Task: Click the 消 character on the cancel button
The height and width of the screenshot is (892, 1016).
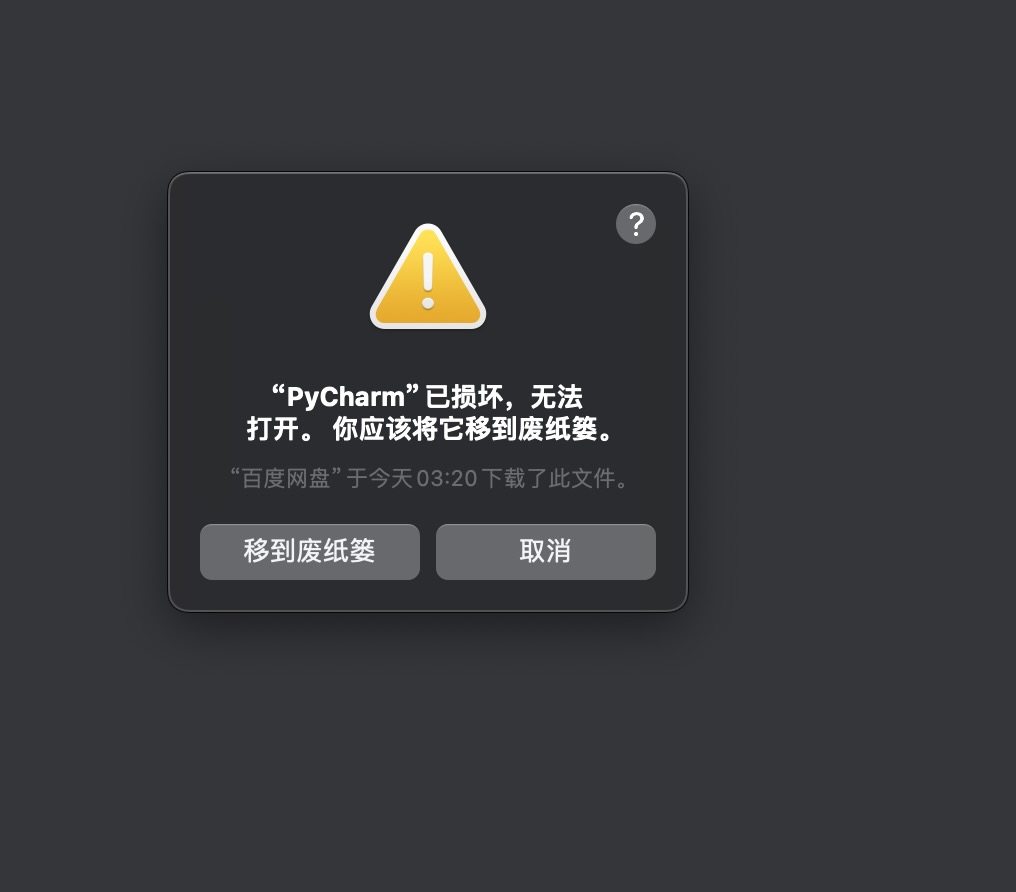Action: click(x=559, y=551)
